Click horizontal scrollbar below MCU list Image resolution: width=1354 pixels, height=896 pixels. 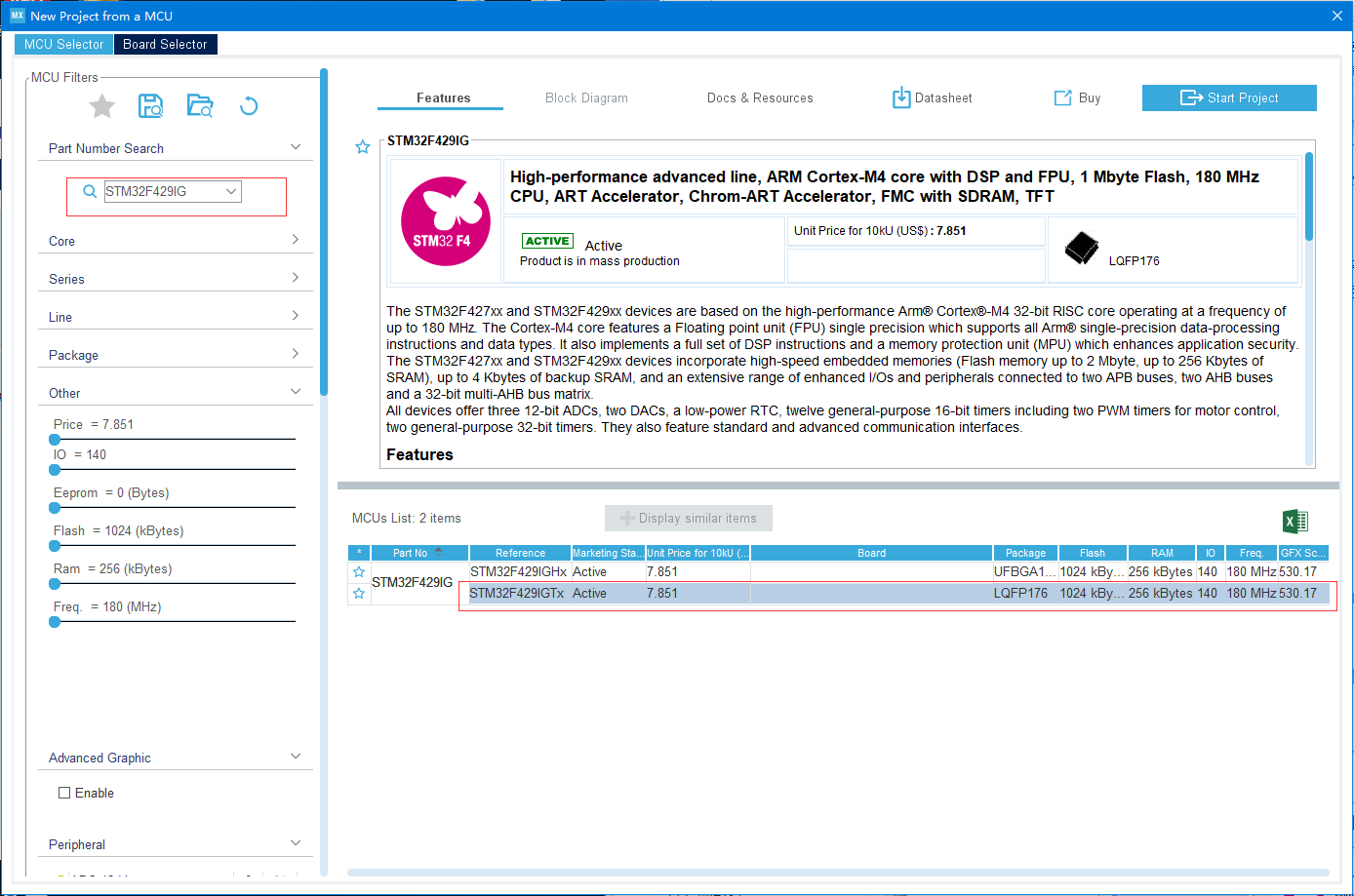point(838,873)
